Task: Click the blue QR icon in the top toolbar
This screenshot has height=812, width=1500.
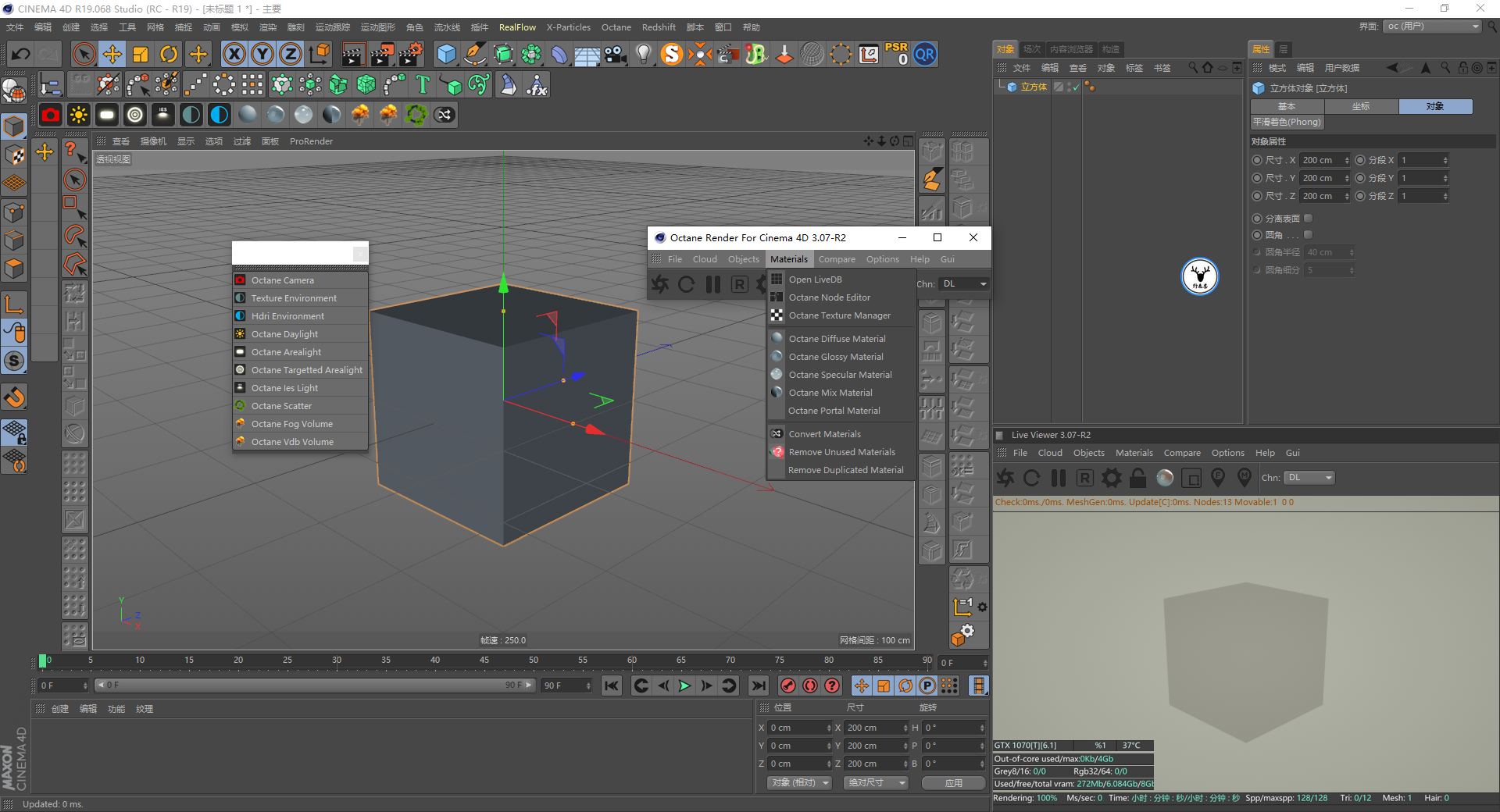Action: 925,54
